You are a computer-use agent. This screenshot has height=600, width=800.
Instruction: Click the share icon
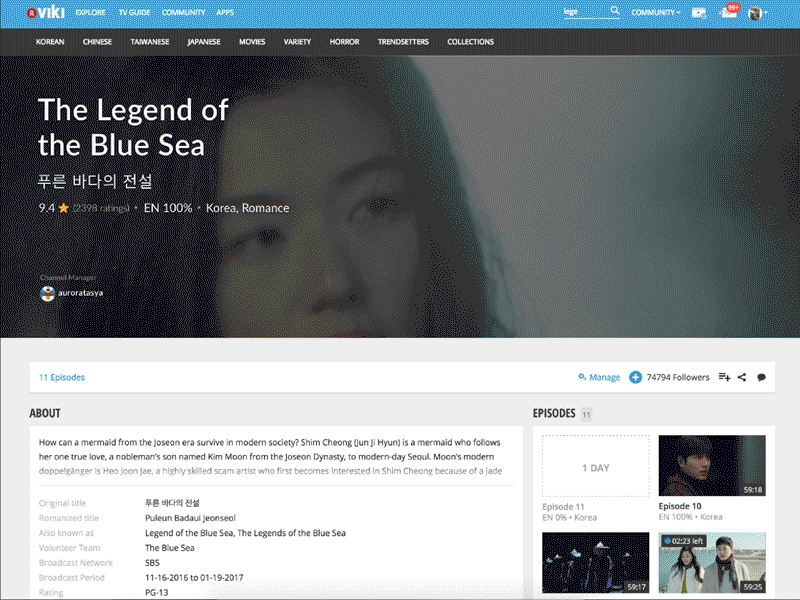742,377
